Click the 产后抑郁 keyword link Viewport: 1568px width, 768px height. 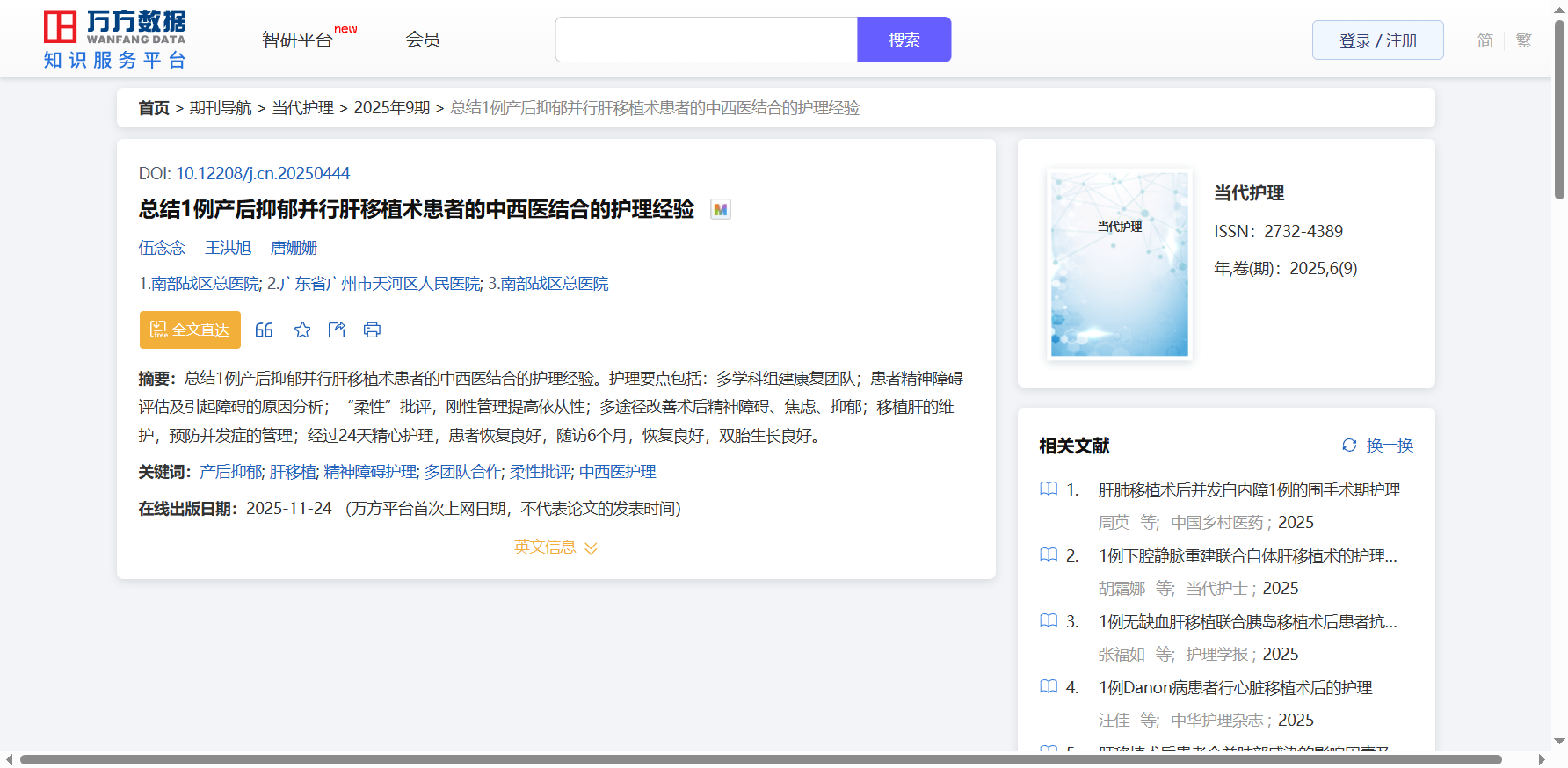click(x=230, y=472)
